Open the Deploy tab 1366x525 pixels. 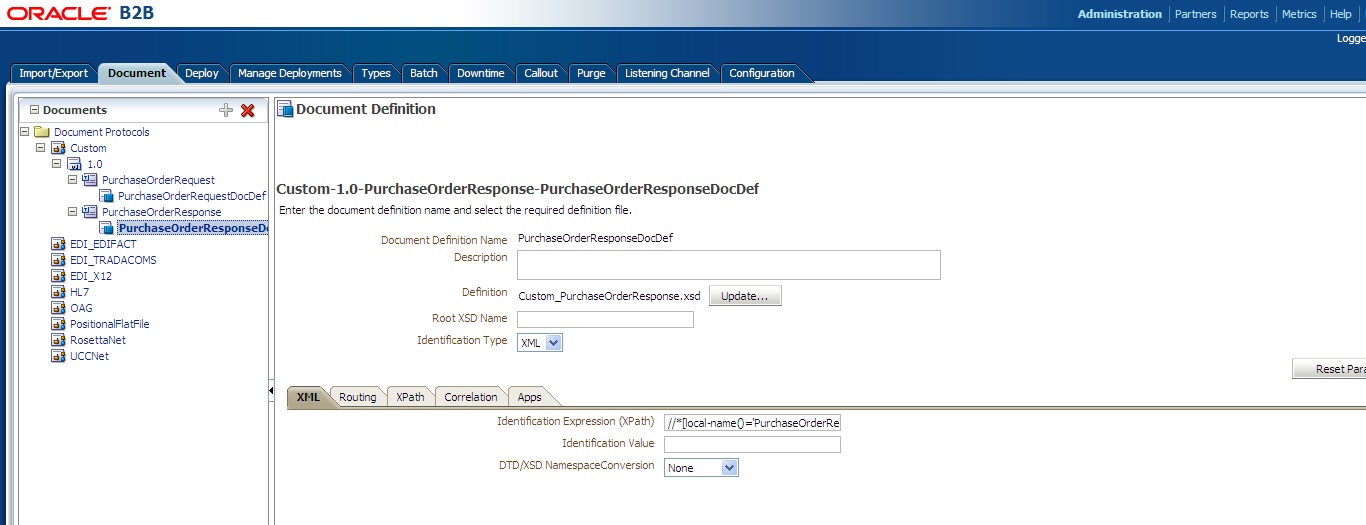pos(202,73)
